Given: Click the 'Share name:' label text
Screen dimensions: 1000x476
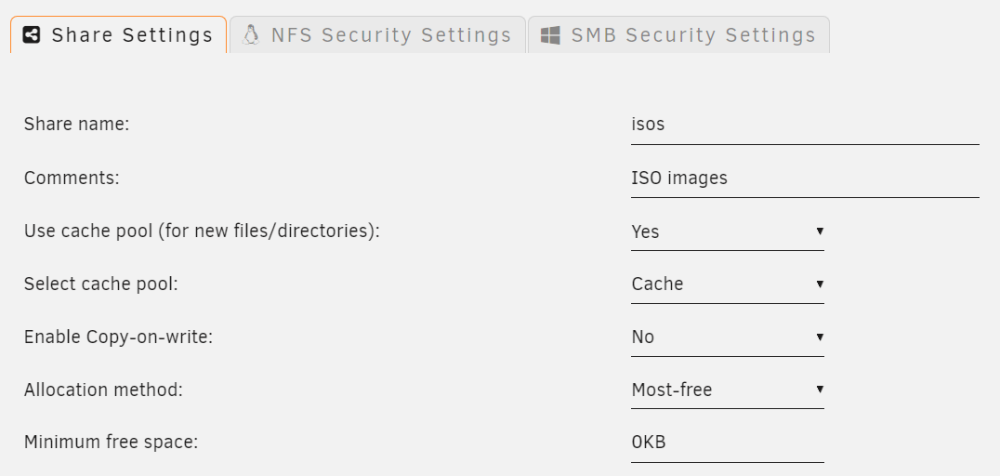Looking at the screenshot, I should click(x=77, y=124).
